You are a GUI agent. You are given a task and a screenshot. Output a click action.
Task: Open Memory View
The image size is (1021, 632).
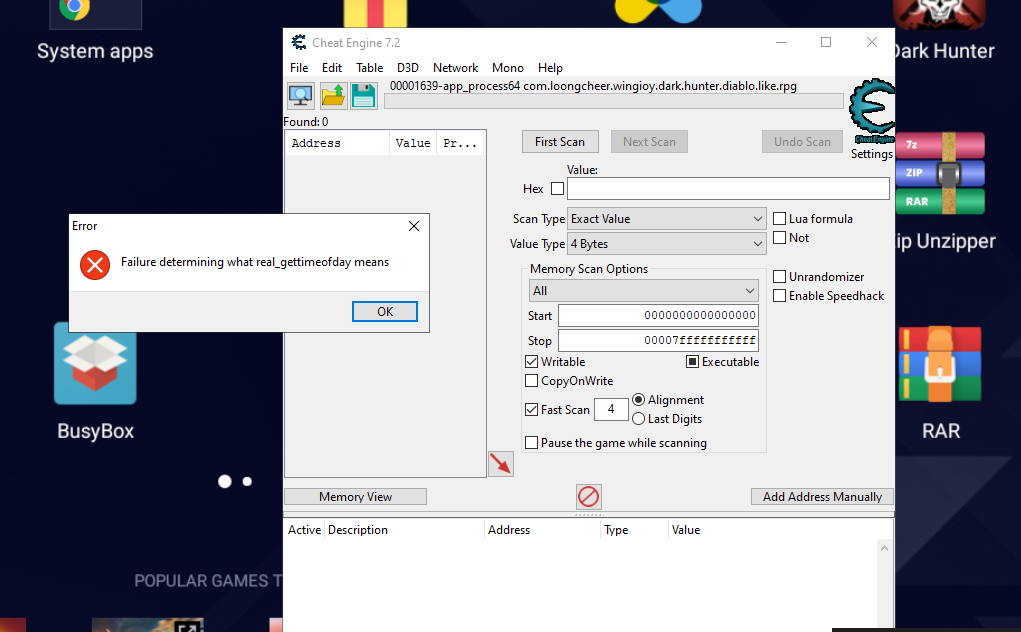click(356, 497)
